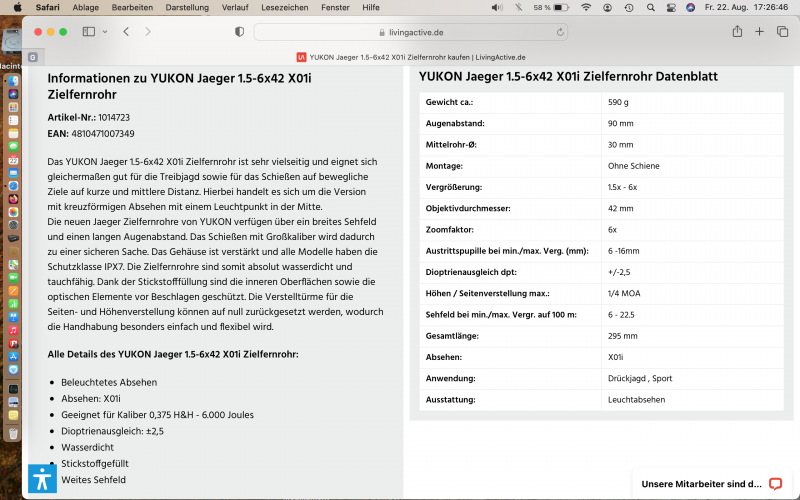Click the user account menu bar icon

click(x=608, y=7)
